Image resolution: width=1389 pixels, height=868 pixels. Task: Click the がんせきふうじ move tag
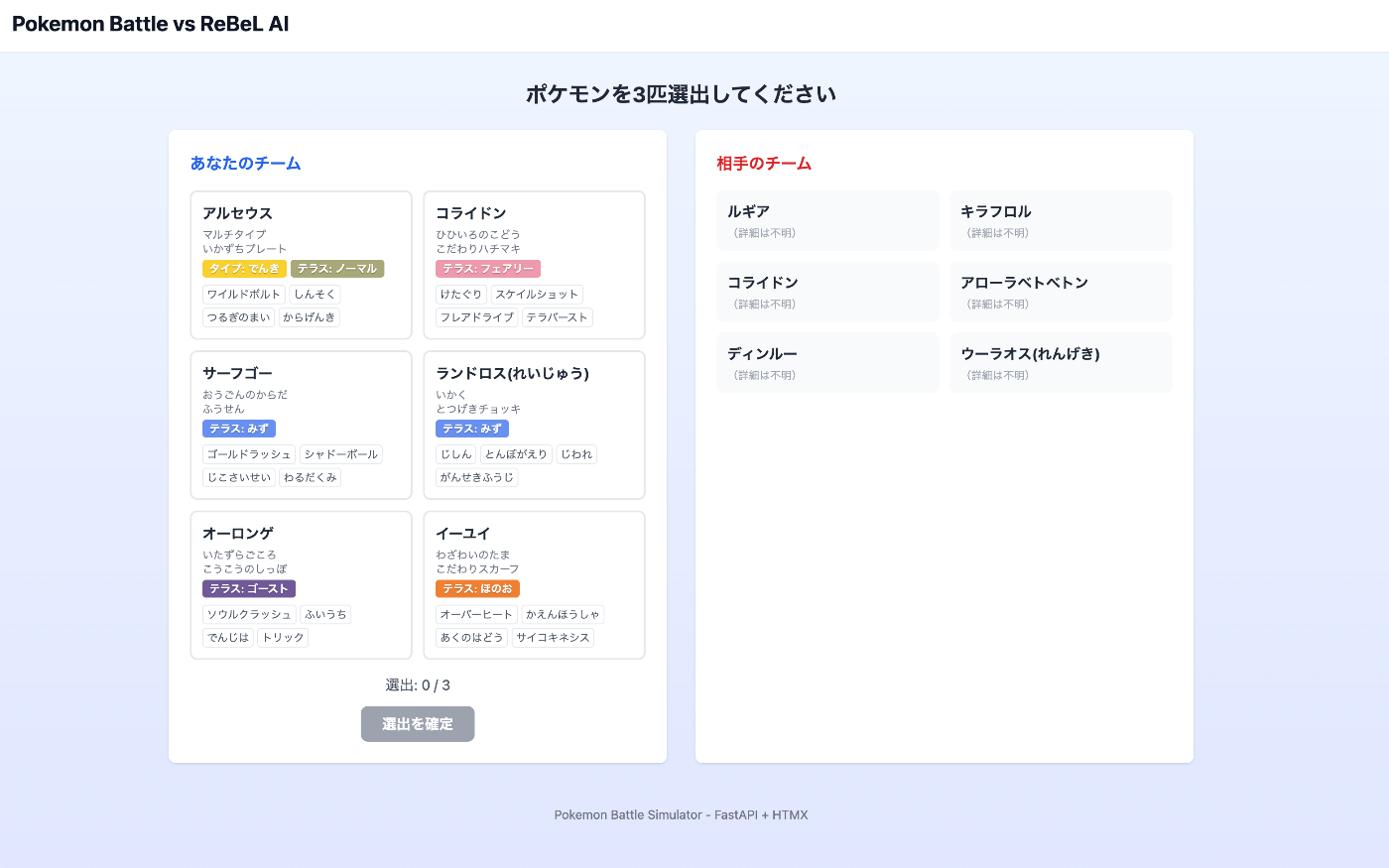coord(477,477)
